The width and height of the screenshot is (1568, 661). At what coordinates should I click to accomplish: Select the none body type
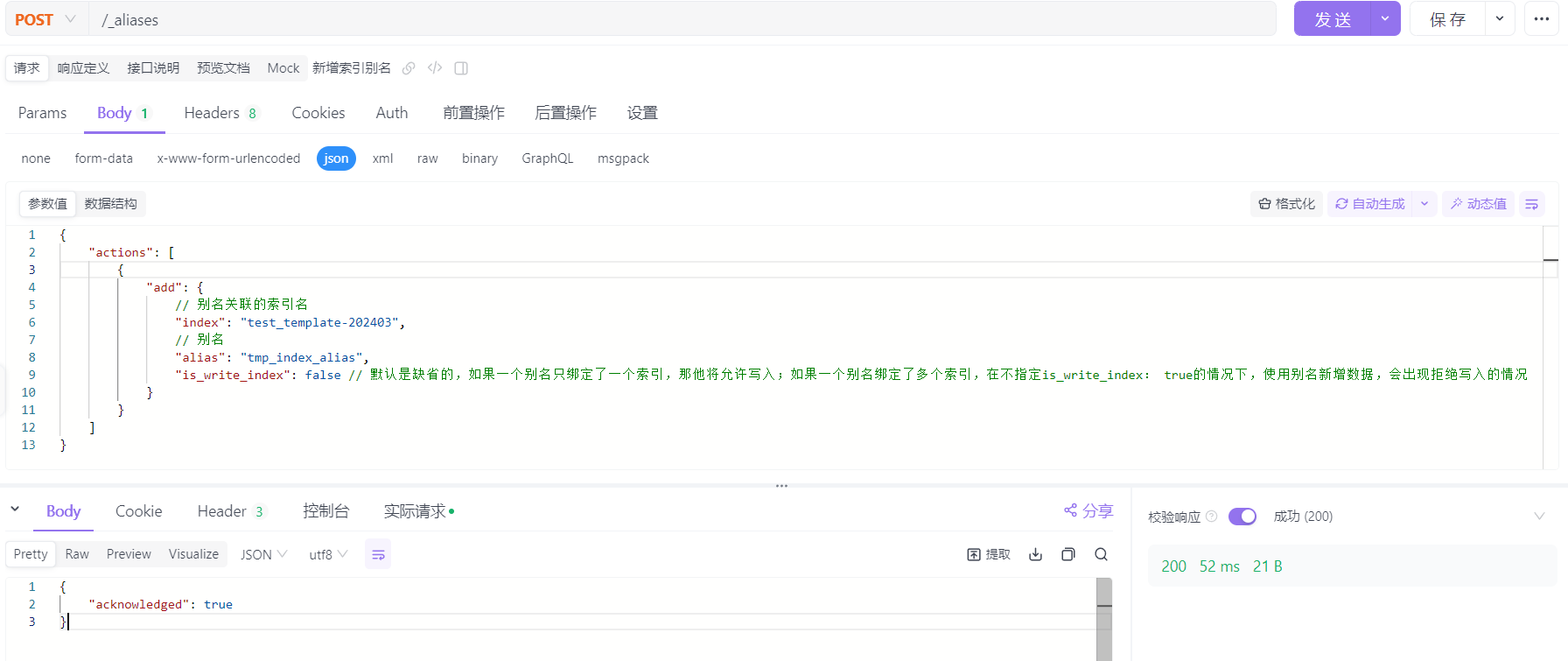pyautogui.click(x=36, y=158)
